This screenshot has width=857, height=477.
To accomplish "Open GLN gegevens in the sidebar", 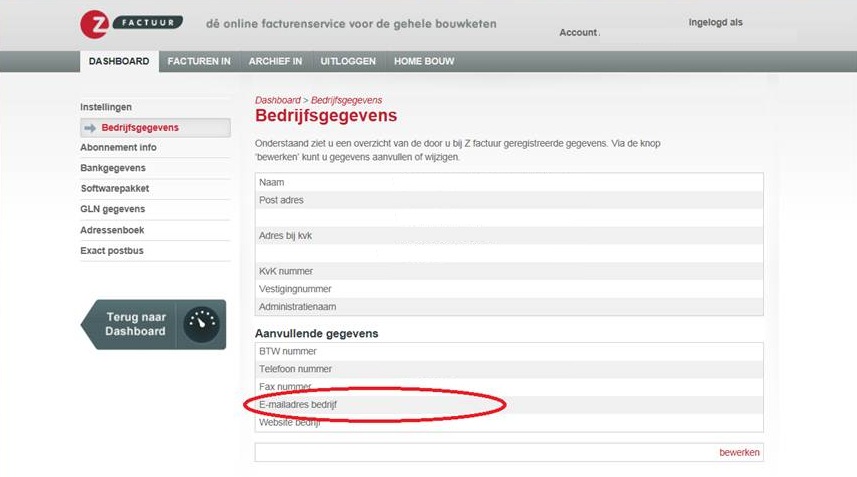I will [113, 209].
